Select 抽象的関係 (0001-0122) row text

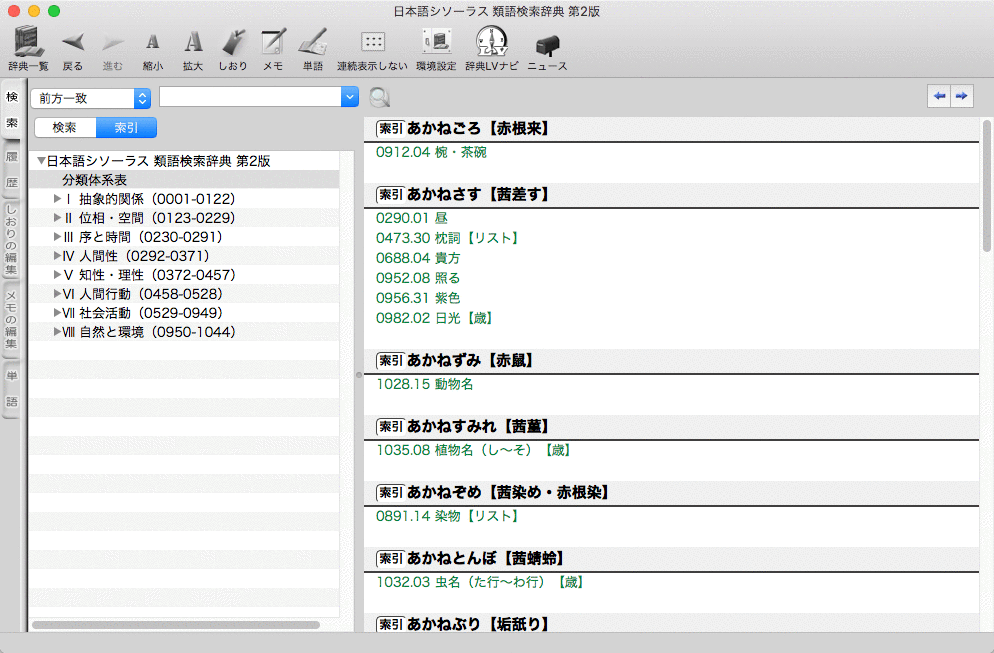click(x=157, y=199)
